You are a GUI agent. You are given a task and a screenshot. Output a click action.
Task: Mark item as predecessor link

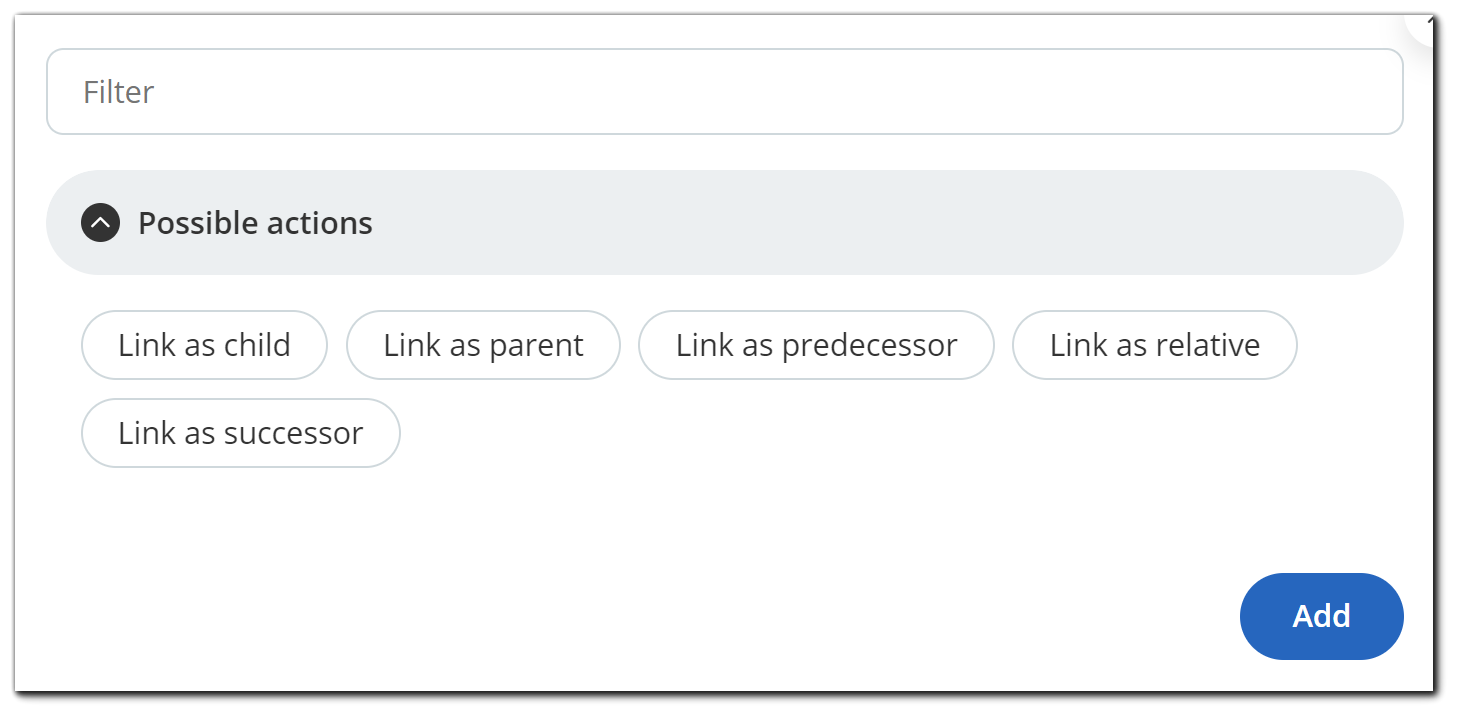pyautogui.click(x=816, y=345)
